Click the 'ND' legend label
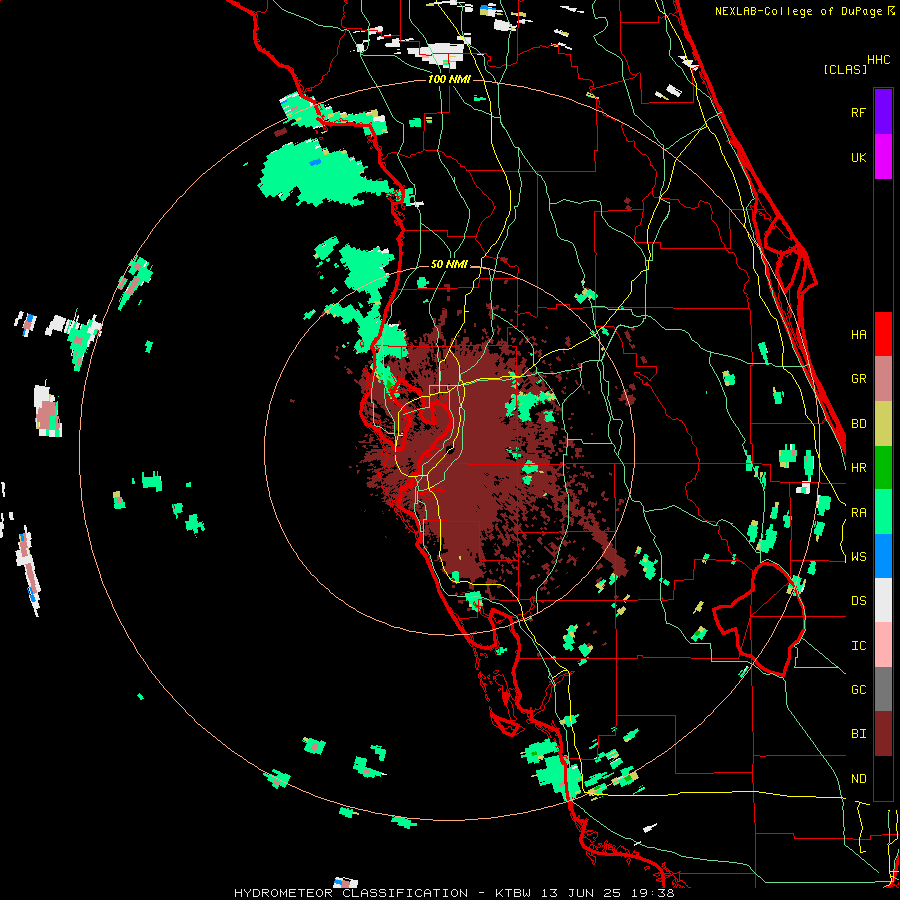 858,779
